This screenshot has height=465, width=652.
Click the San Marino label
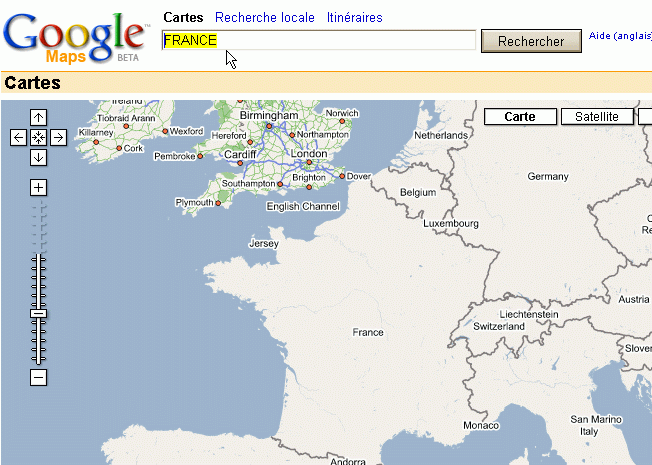(x=596, y=419)
